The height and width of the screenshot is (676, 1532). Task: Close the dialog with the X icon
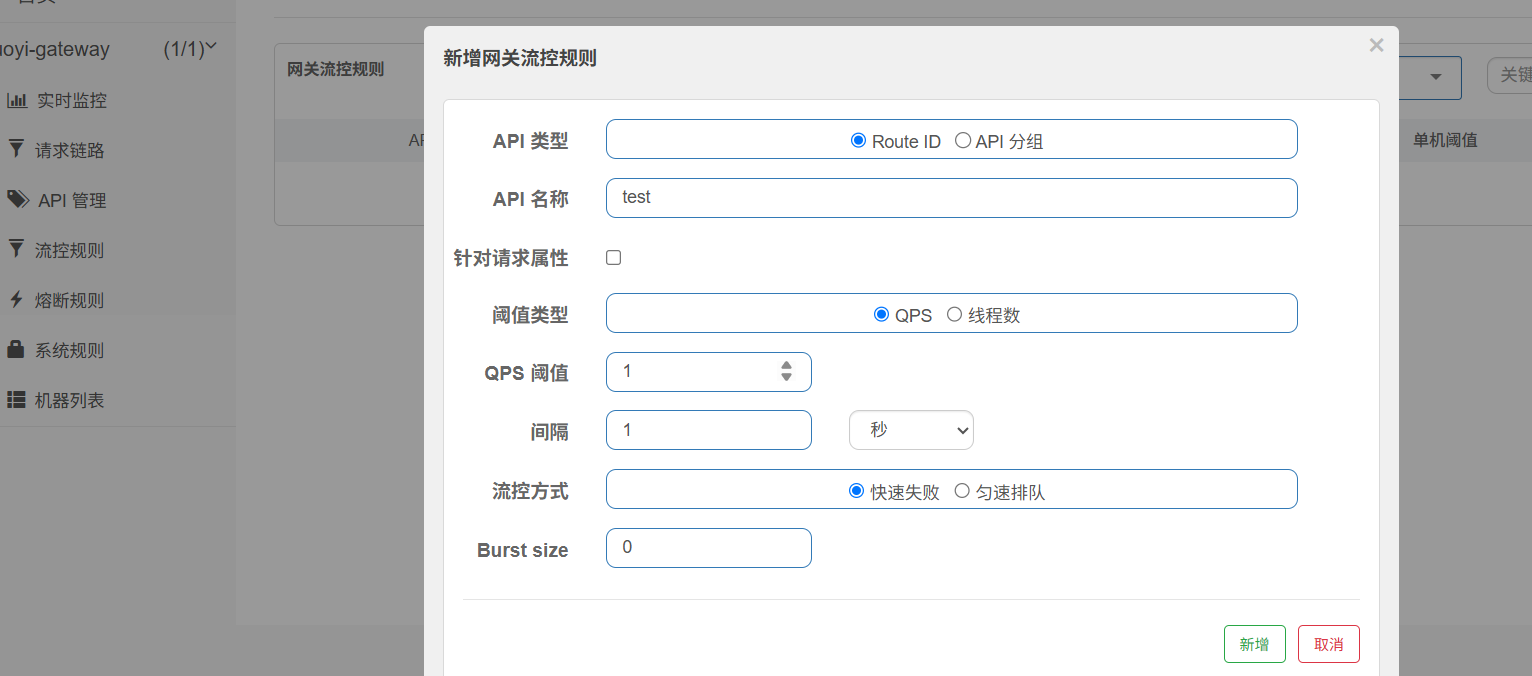tap(1376, 45)
